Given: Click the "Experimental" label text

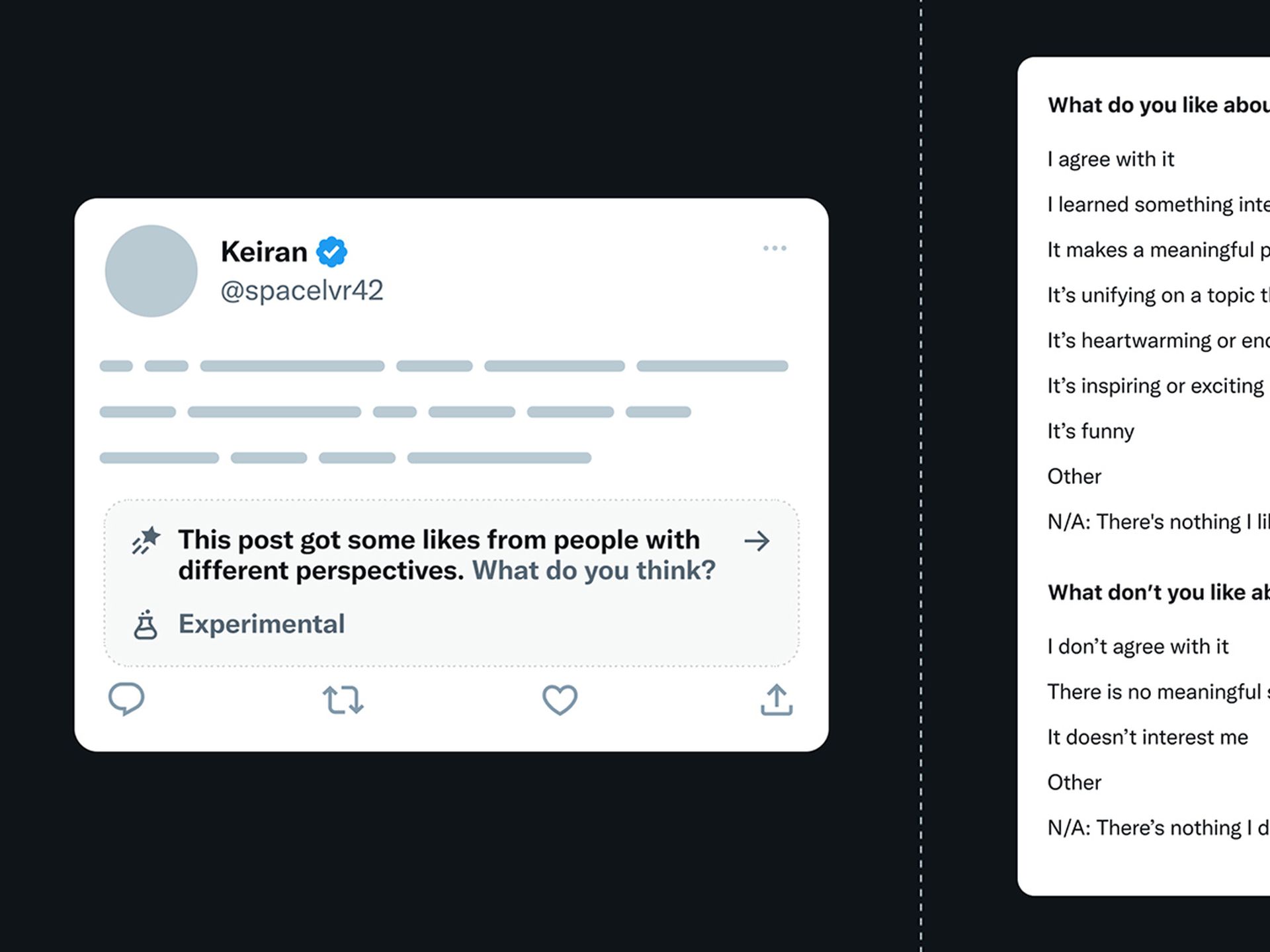Looking at the screenshot, I should click(x=261, y=624).
